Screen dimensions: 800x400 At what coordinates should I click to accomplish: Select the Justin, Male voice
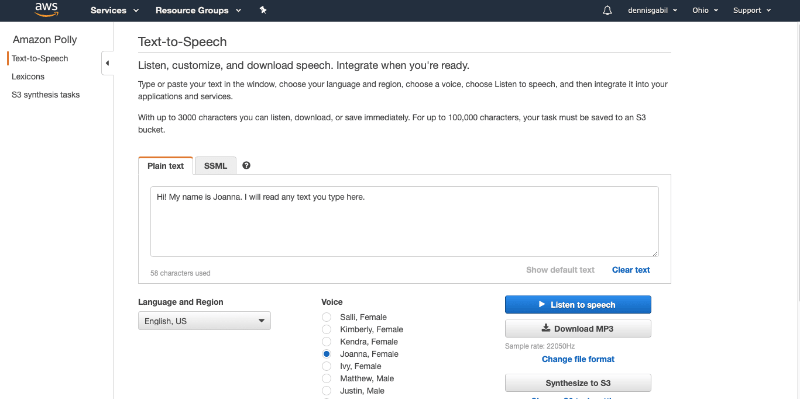coord(327,391)
